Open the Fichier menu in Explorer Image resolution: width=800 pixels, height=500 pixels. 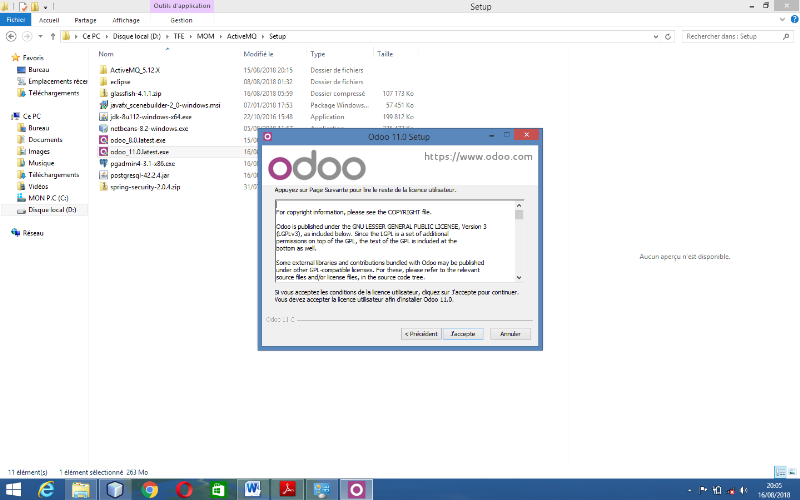[x=16, y=20]
